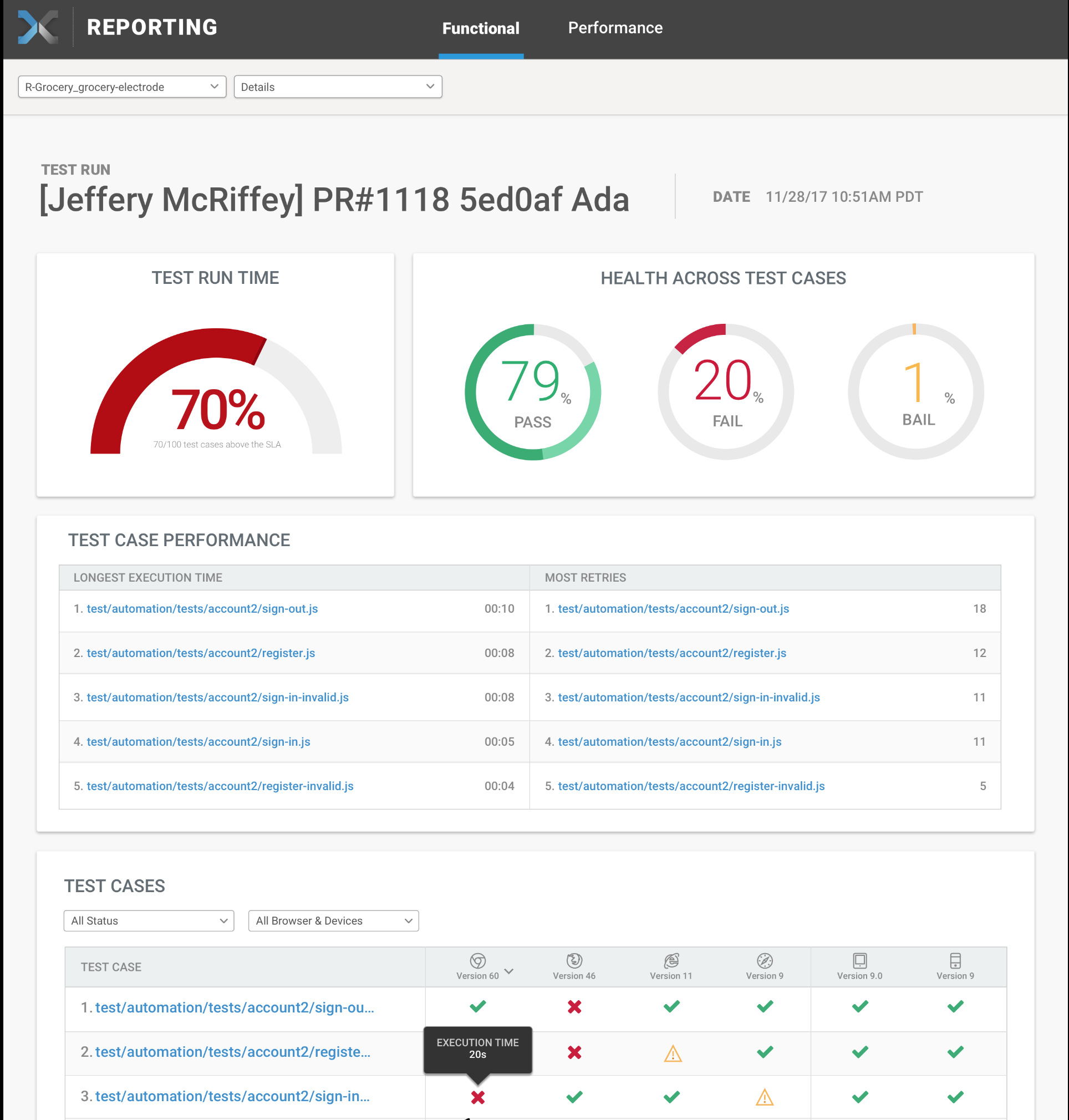Select the Functional tab
The height and width of the screenshot is (1120, 1069).
(x=480, y=27)
